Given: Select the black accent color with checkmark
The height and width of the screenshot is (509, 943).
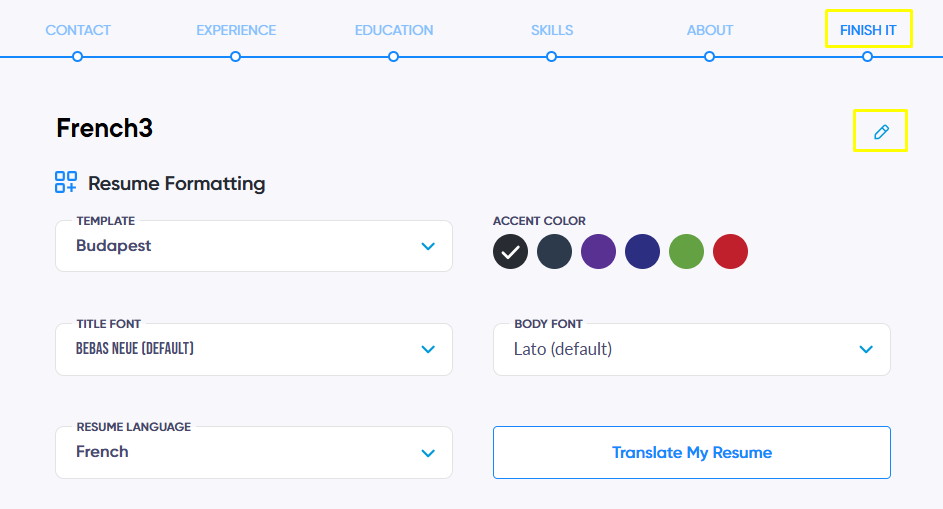Looking at the screenshot, I should tap(511, 251).
